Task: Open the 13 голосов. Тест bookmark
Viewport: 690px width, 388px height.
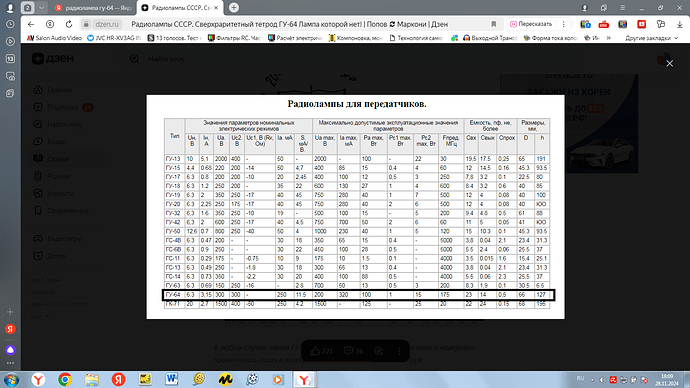Action: [174, 38]
